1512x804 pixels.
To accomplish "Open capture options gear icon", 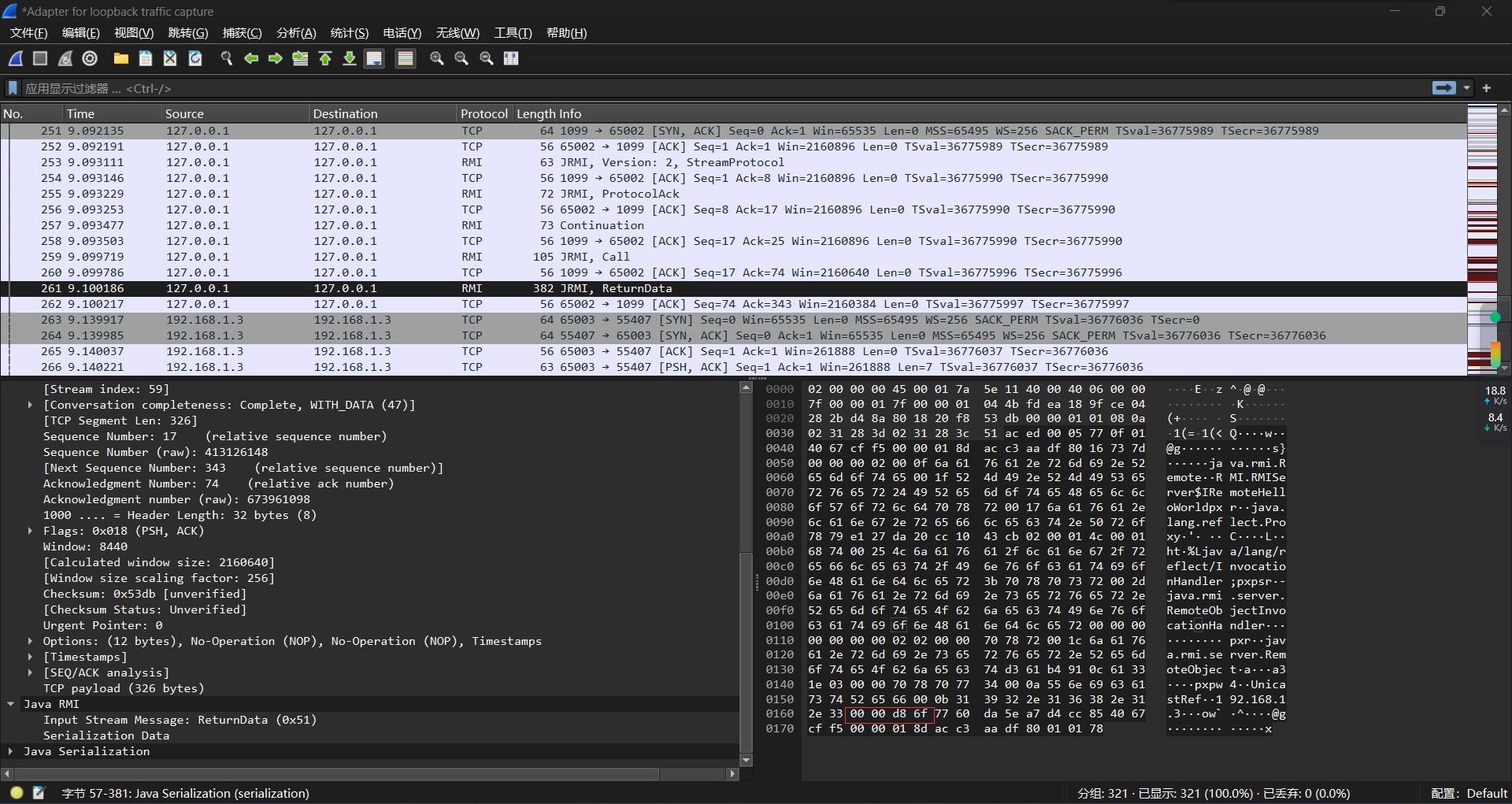I will point(90,58).
